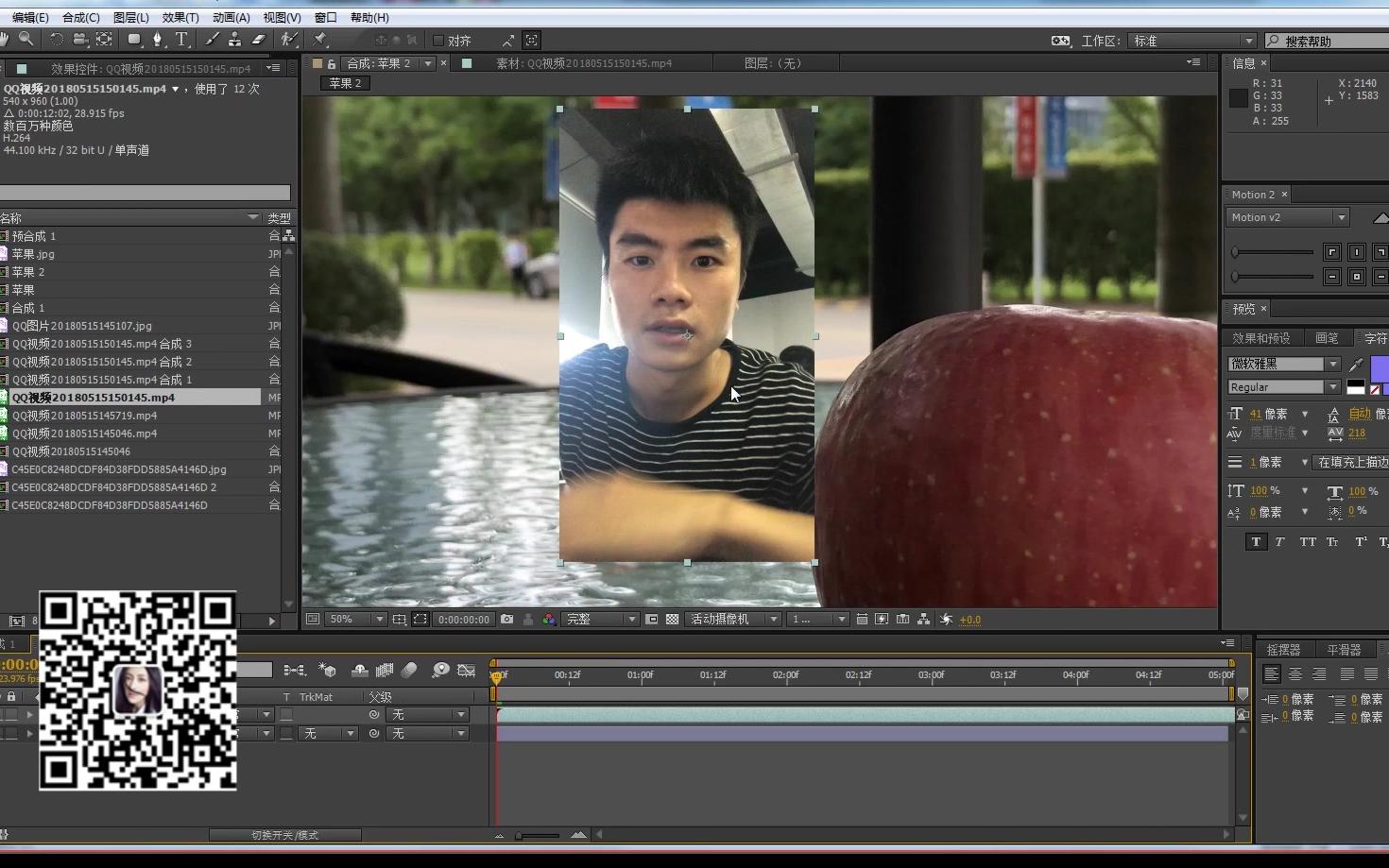This screenshot has width=1389, height=868.
Task: Open composition flowchart icon
Action: [x=924, y=620]
